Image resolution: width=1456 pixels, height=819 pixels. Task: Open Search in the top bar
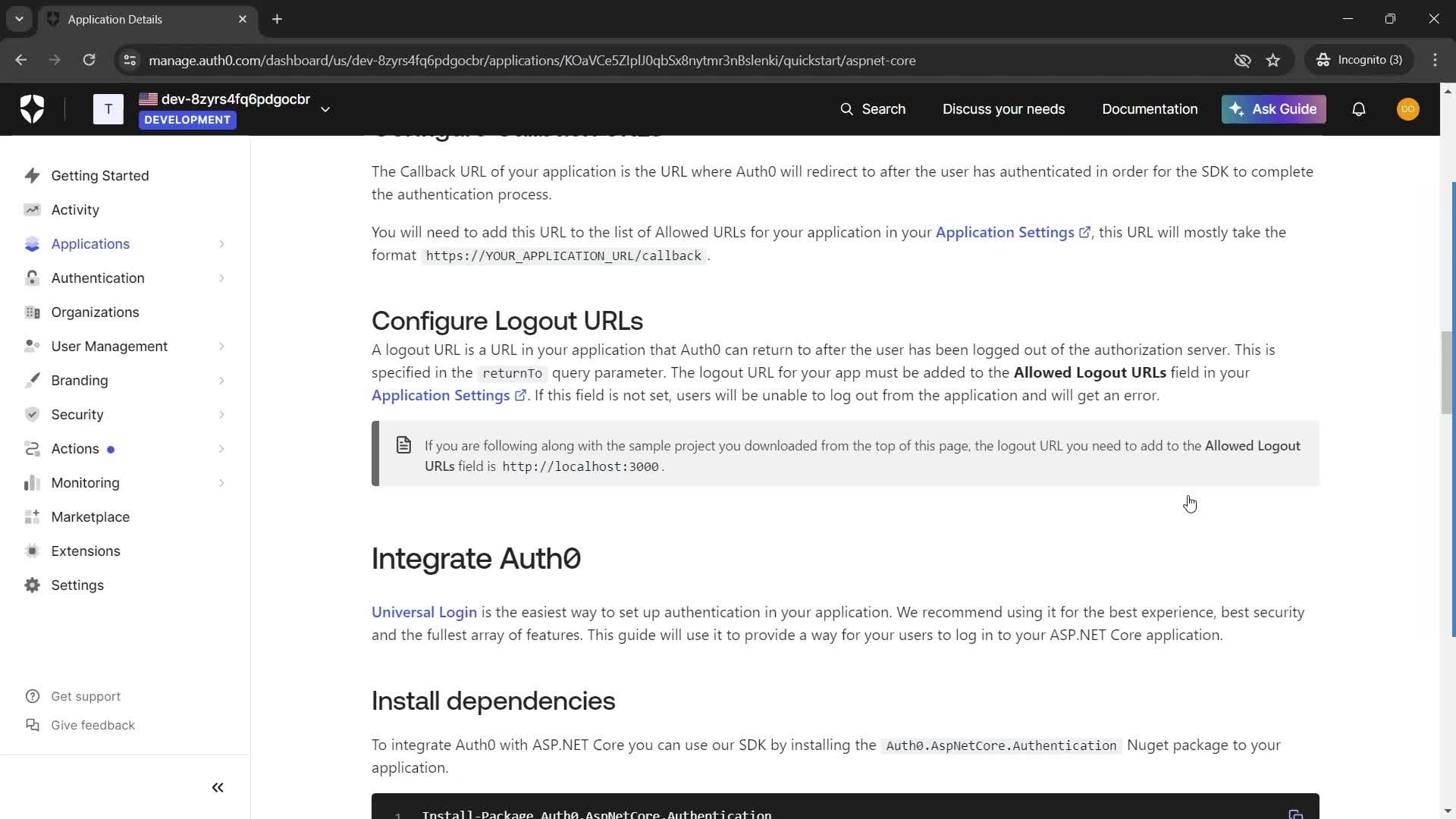coord(873,109)
